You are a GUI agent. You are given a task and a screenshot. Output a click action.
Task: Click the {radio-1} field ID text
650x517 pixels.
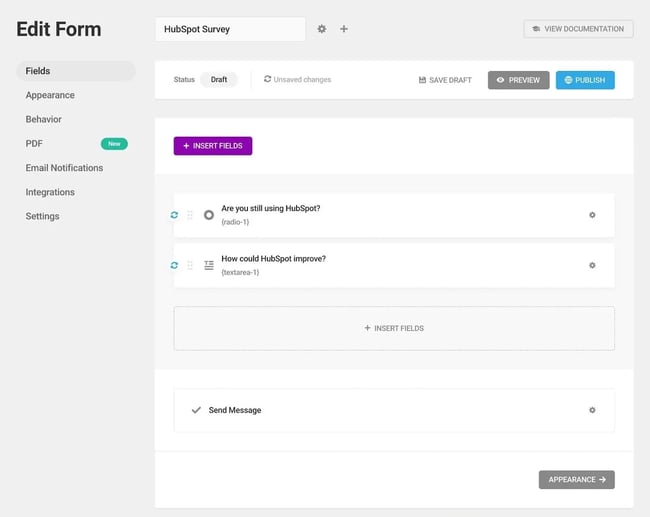pos(235,222)
